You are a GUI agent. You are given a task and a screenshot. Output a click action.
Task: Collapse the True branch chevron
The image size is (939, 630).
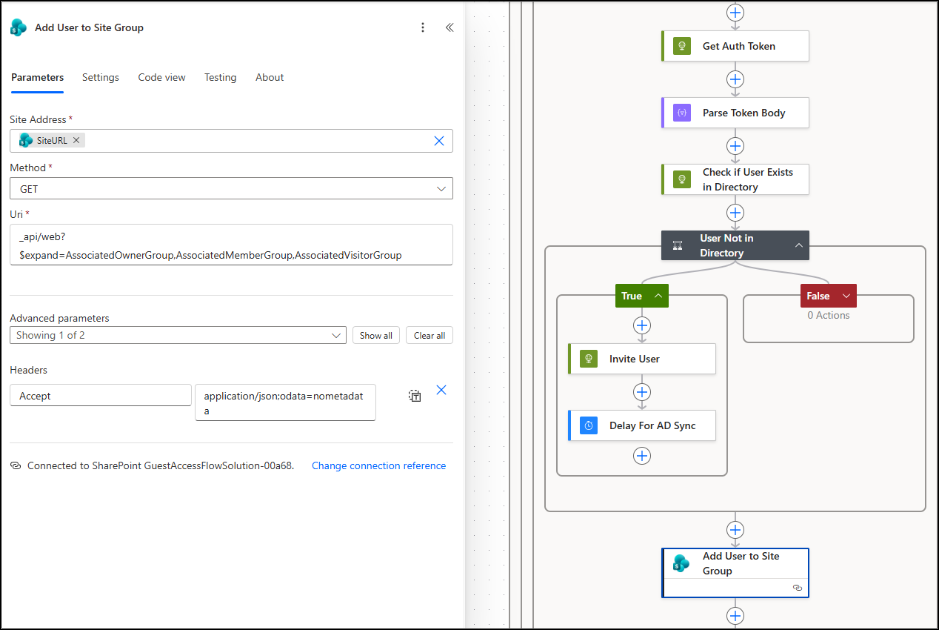point(656,295)
